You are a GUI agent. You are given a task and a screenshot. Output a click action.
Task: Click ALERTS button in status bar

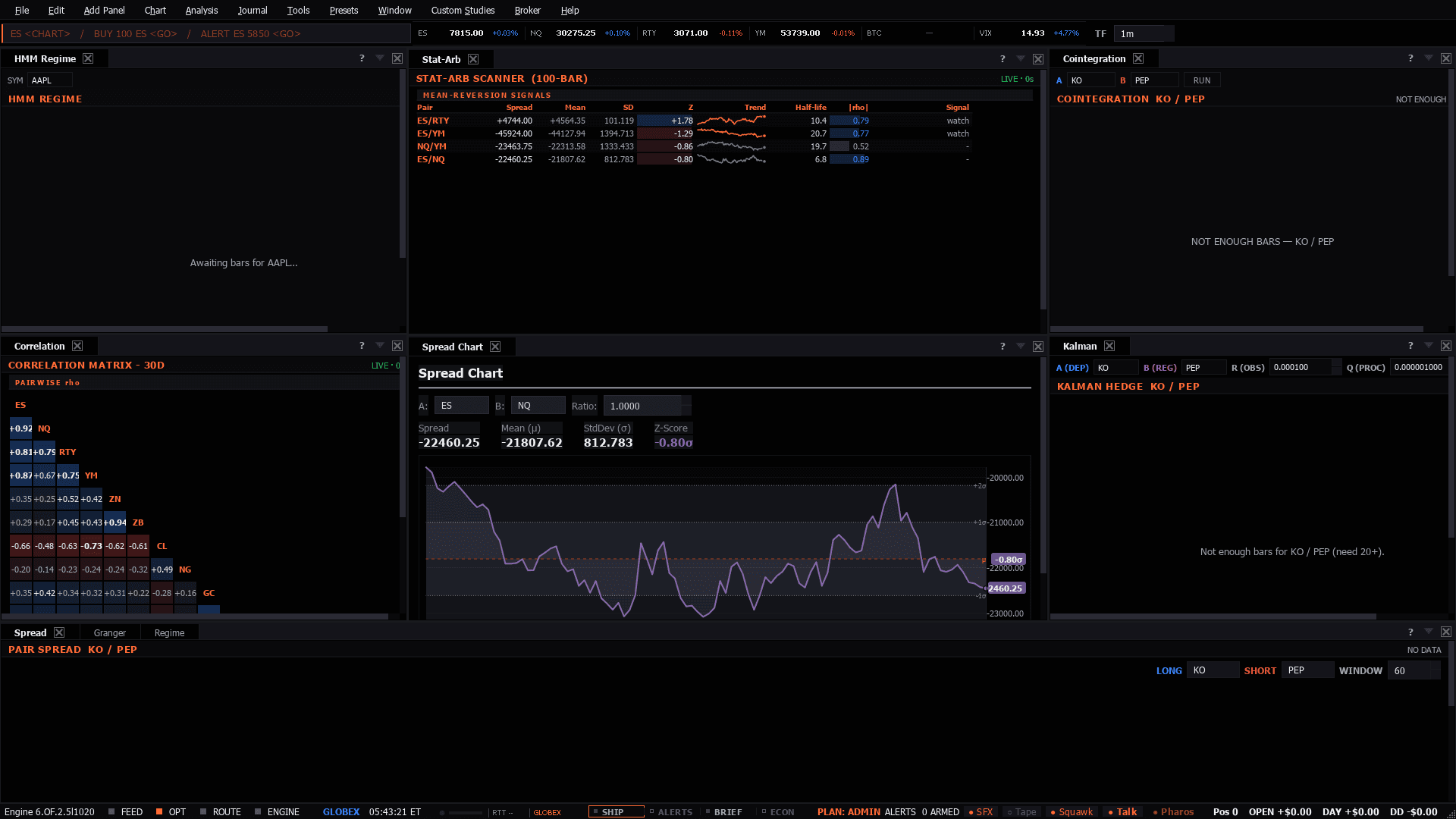[x=670, y=811]
